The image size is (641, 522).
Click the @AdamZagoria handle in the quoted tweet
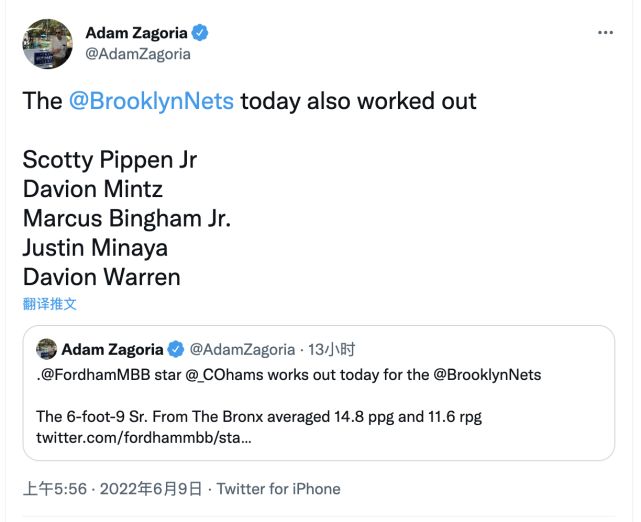242,349
